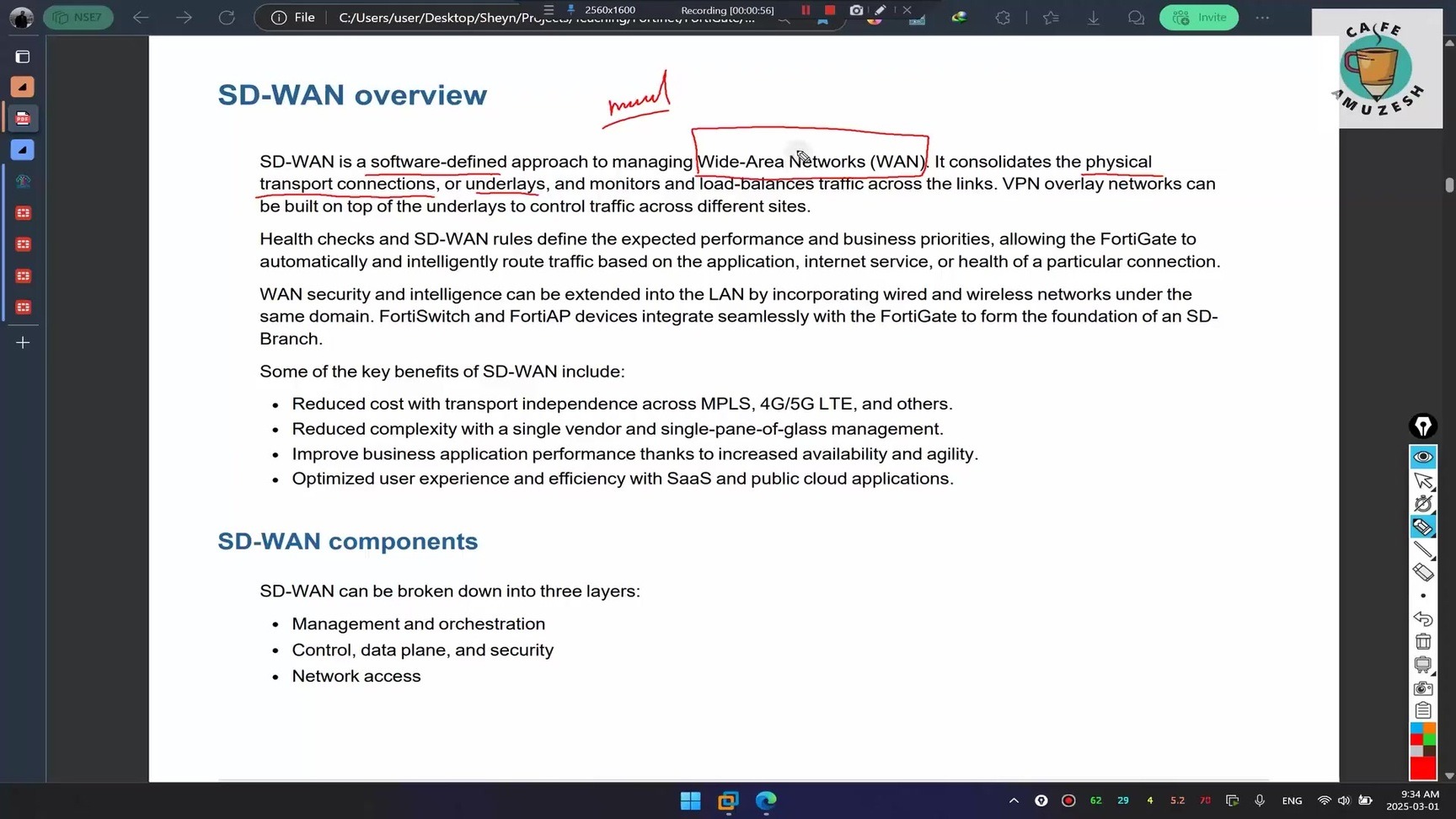Open the chat bubble icon in the toolbar
The height and width of the screenshot is (819, 1456).
(x=1136, y=17)
